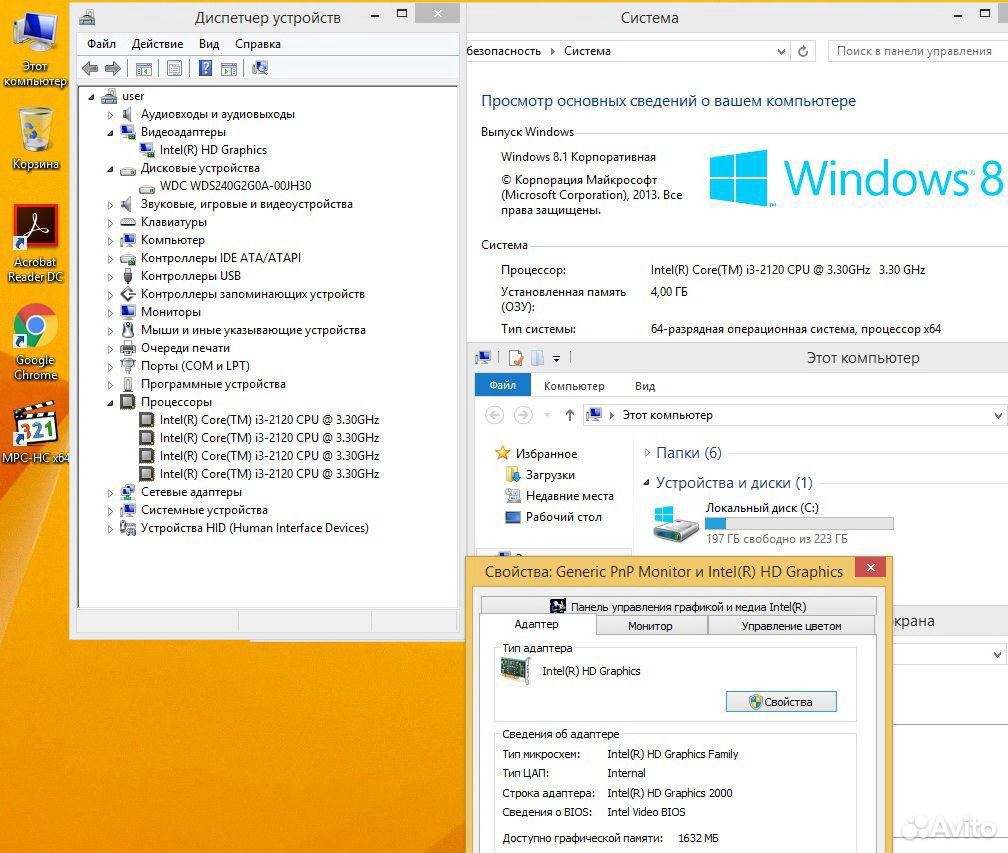Open Файл menu in Device Manager

point(102,44)
